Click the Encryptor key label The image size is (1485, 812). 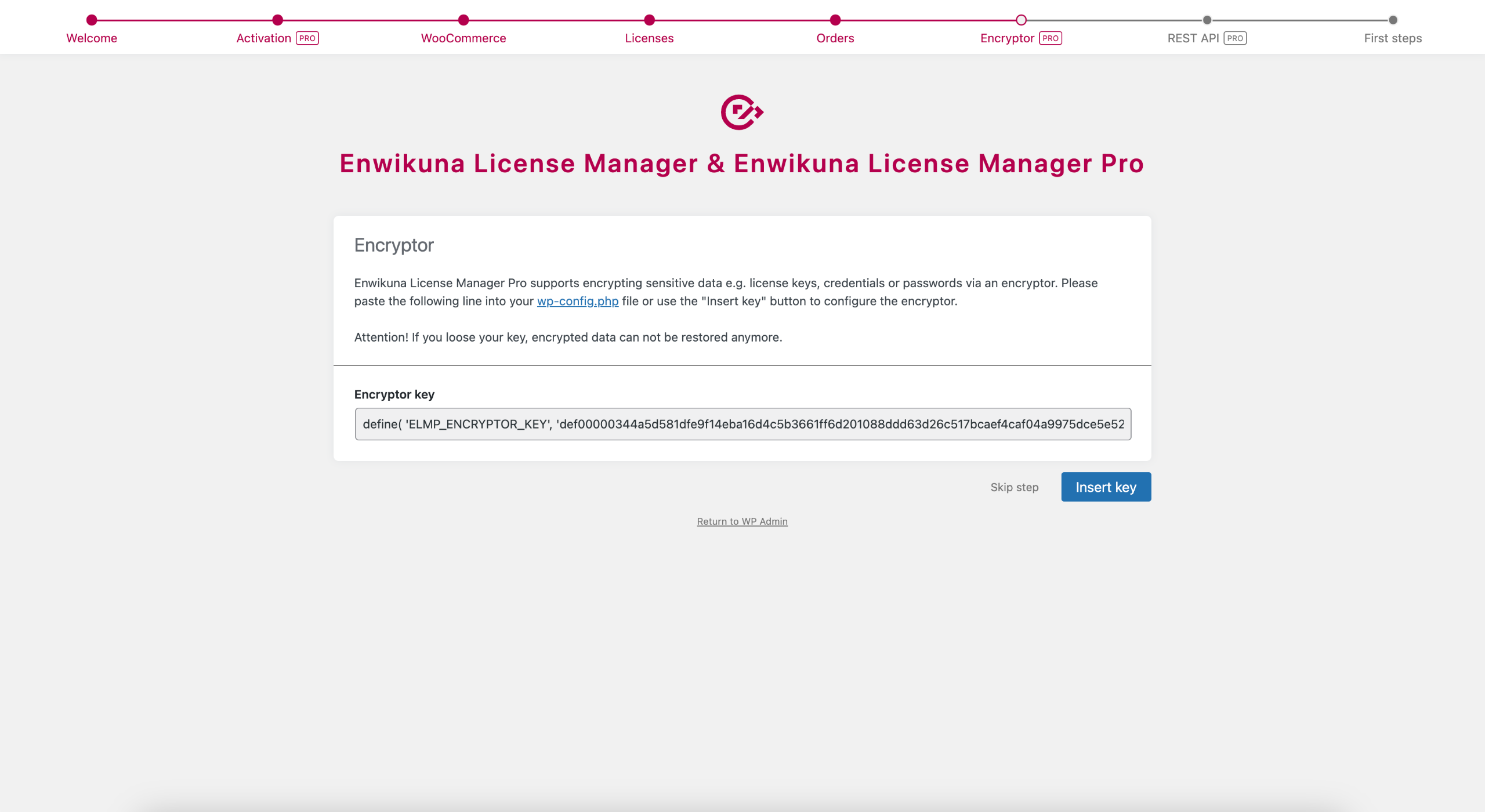(394, 394)
